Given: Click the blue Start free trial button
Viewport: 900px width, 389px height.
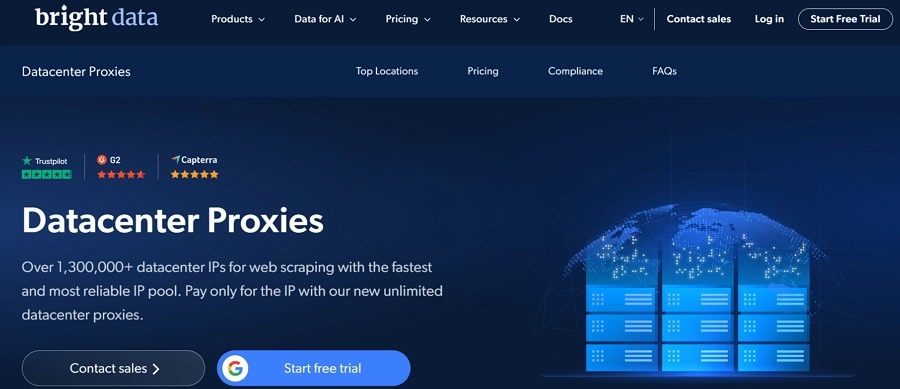Looking at the screenshot, I should pos(313,368).
